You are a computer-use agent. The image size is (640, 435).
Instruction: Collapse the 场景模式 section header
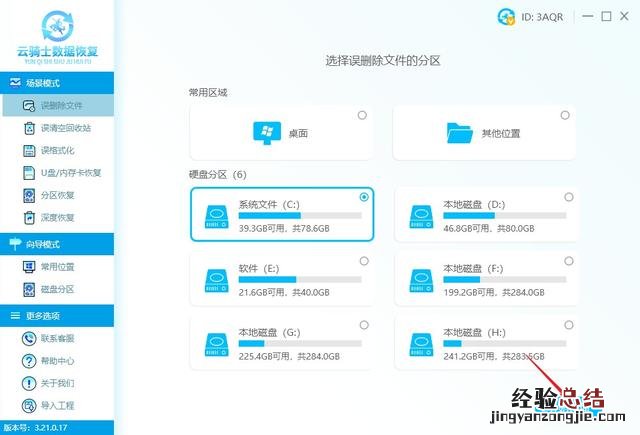pyautogui.click(x=57, y=83)
